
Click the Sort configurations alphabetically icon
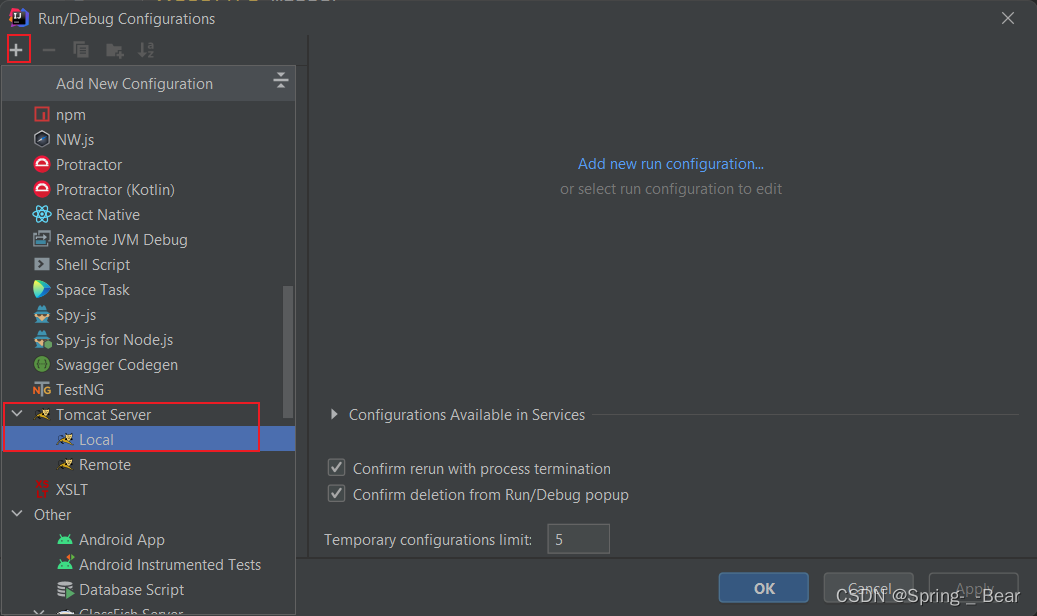pyautogui.click(x=145, y=50)
